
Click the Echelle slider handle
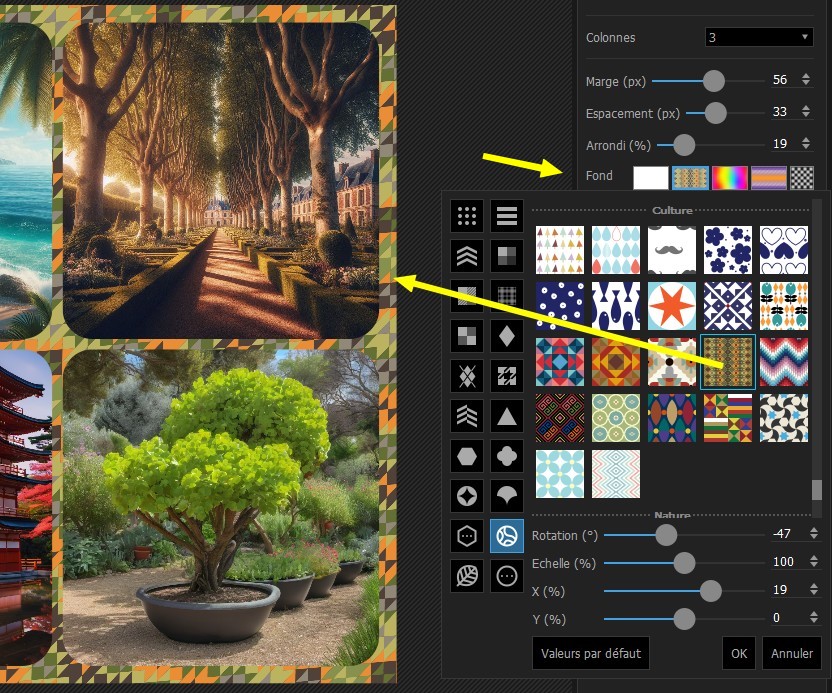[x=684, y=563]
